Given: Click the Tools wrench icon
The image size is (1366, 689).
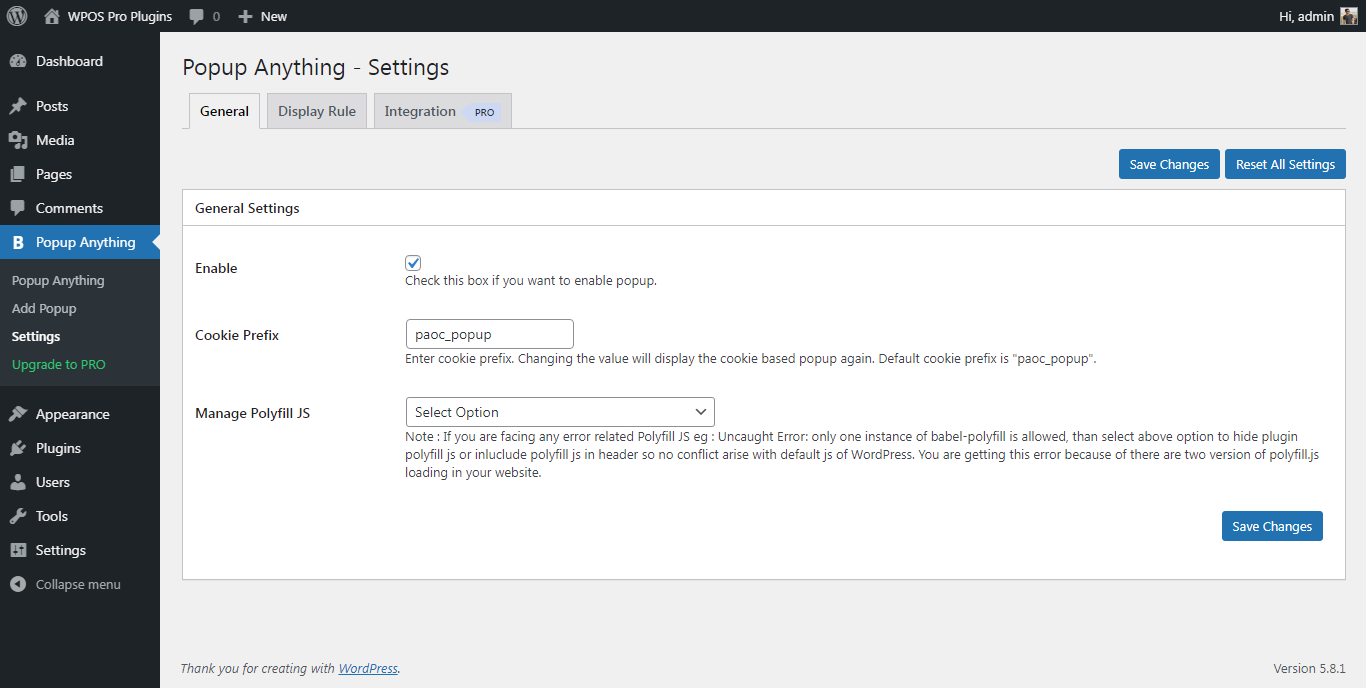Looking at the screenshot, I should coord(18,516).
